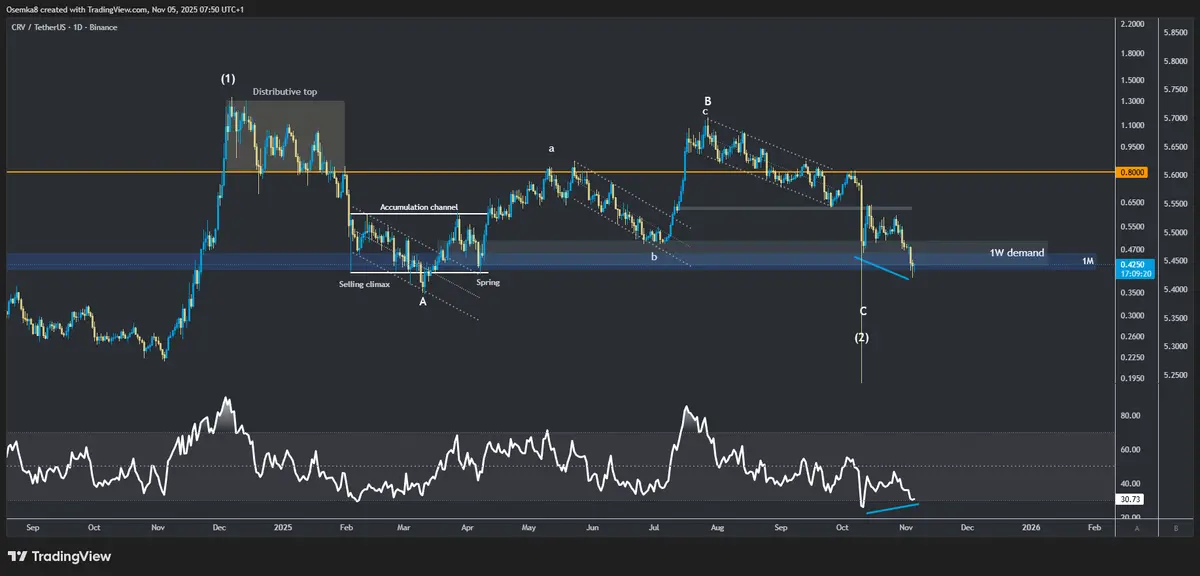Click the 2026 label on time axis
This screenshot has height=576, width=1200.
point(1031,526)
